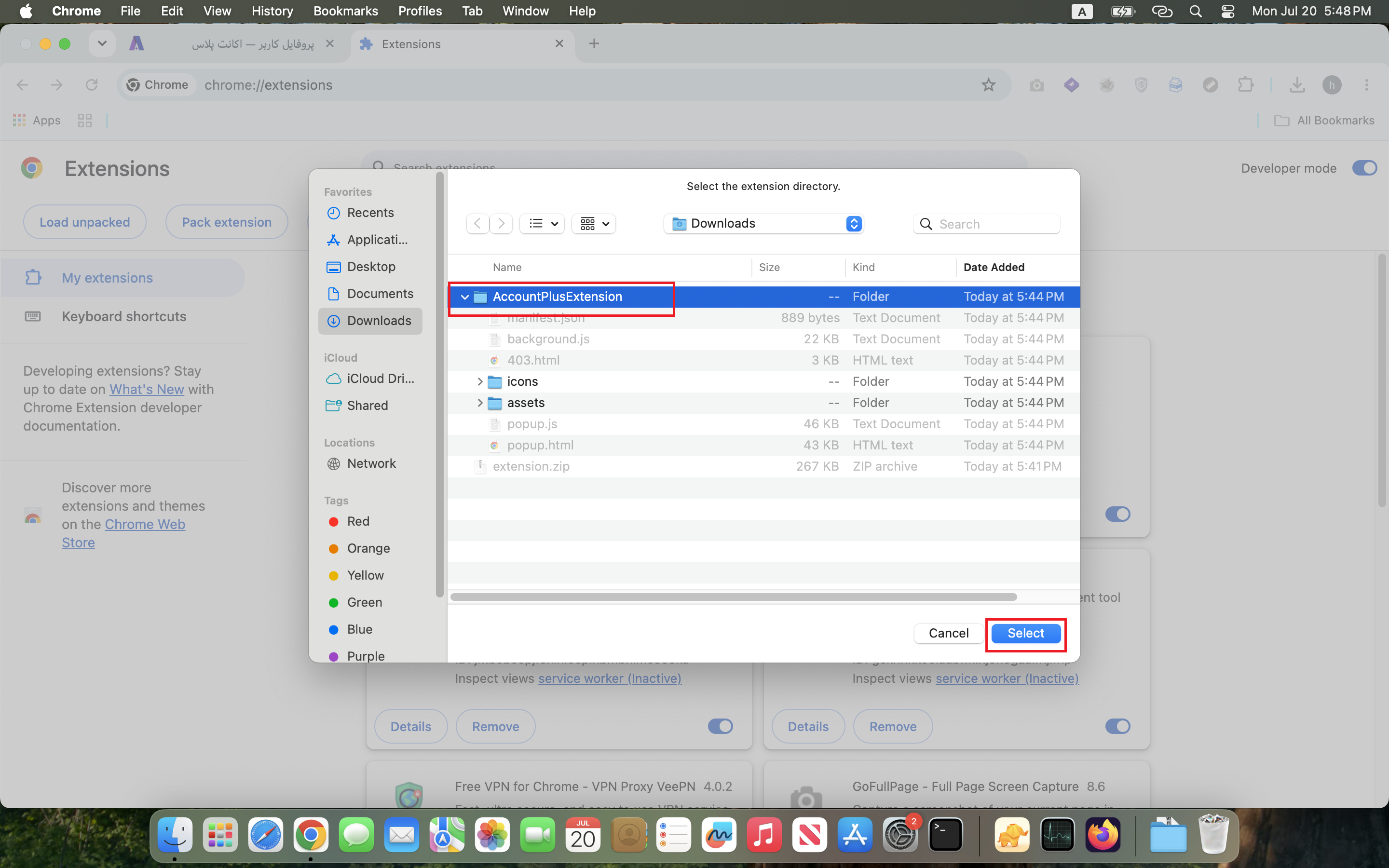Click Pack extension button
The width and height of the screenshot is (1389, 868).
pos(227,222)
